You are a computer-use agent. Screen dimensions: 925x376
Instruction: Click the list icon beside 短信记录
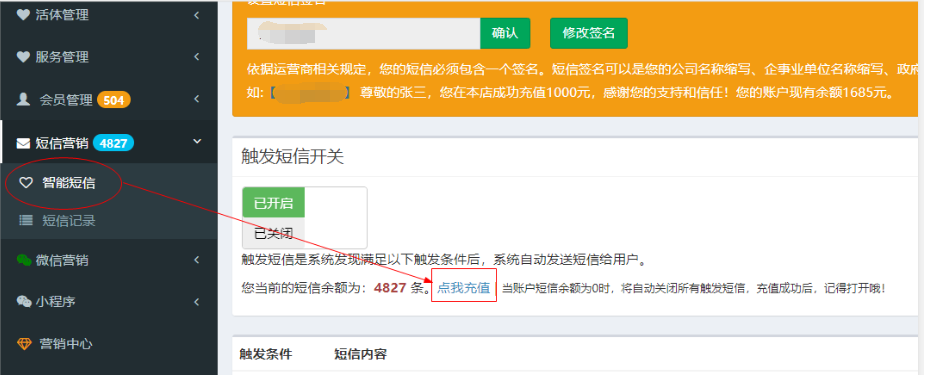[x=26, y=221]
